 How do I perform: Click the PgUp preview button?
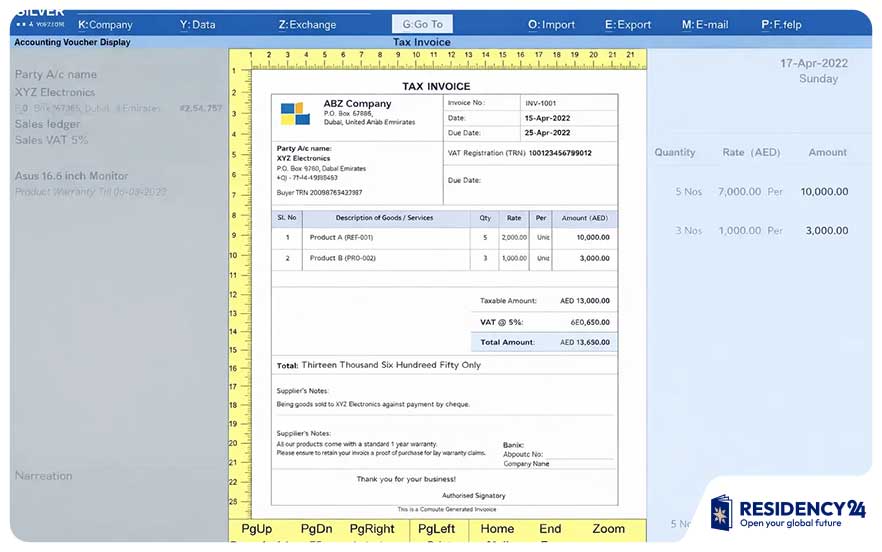[256, 529]
